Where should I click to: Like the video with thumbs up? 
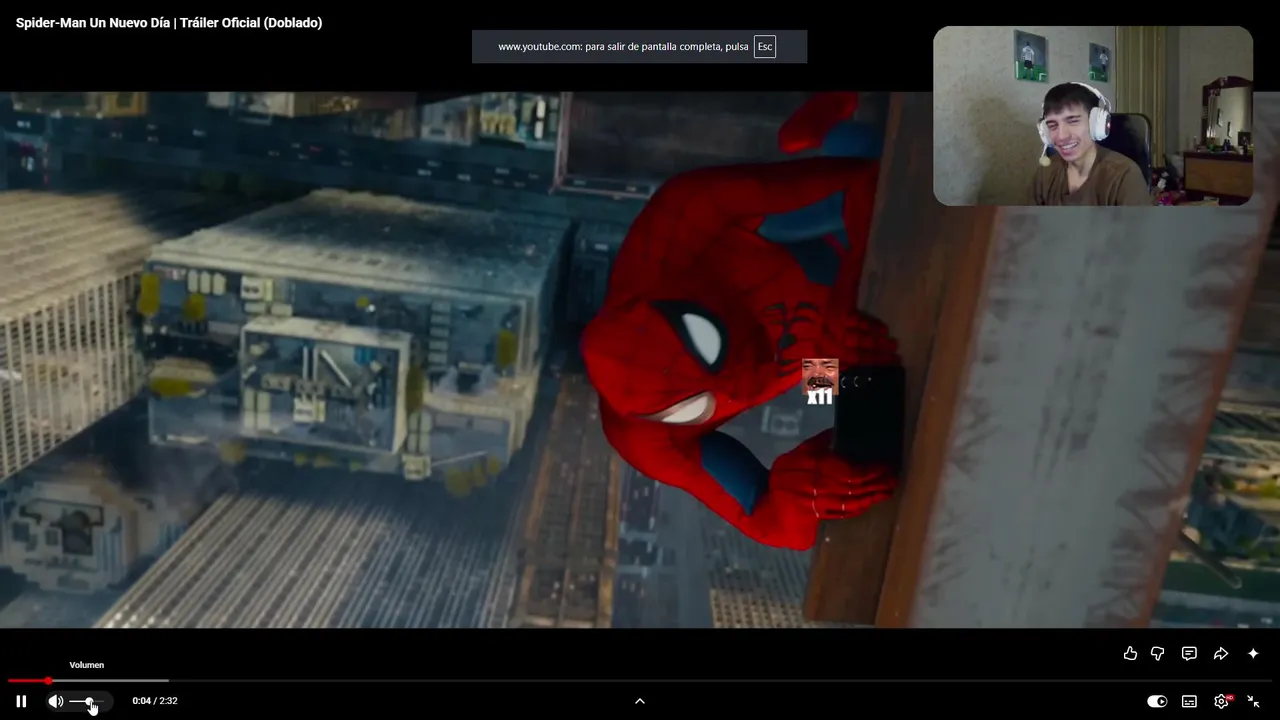tap(1130, 653)
